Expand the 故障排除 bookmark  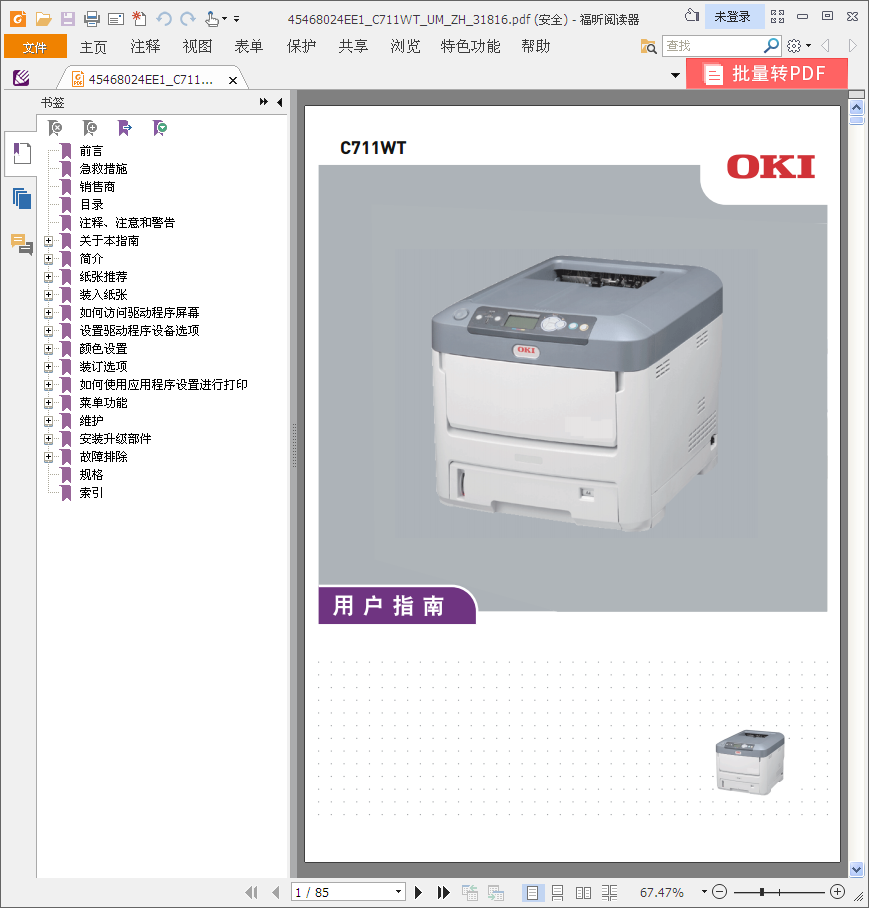pyautogui.click(x=49, y=457)
